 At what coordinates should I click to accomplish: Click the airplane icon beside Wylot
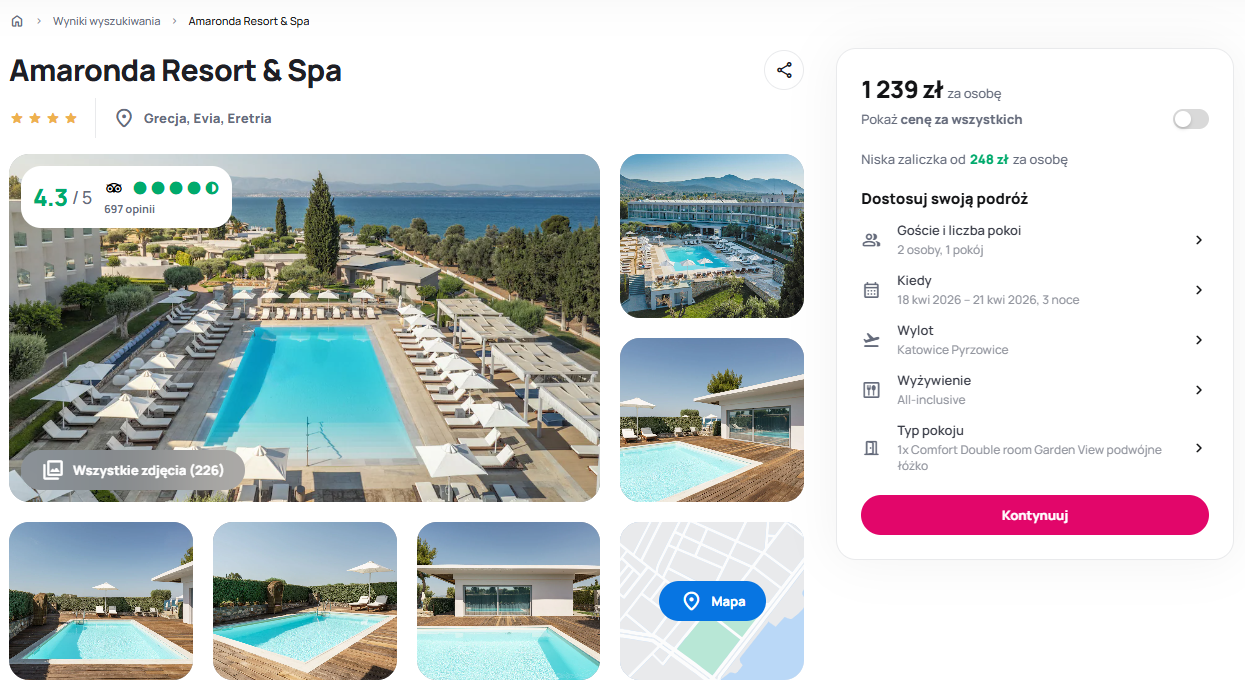pyautogui.click(x=871, y=340)
